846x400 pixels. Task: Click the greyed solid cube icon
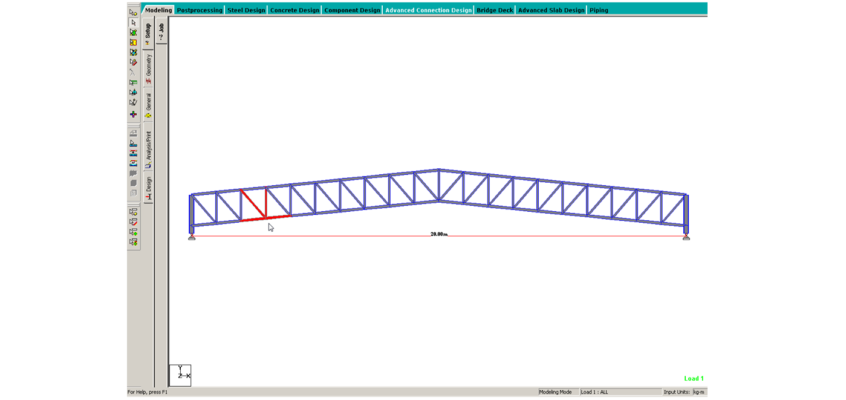pyautogui.click(x=133, y=183)
